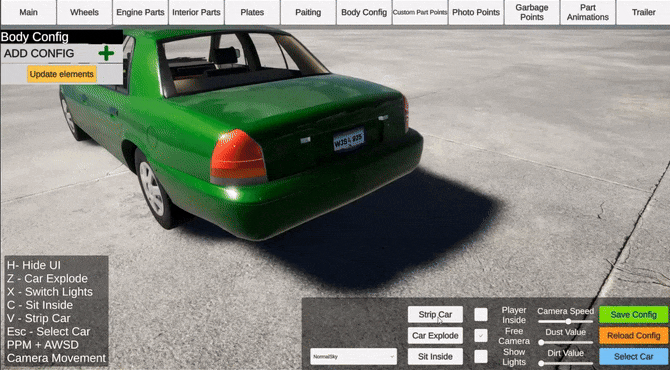Open the Part Animations tab
670x370 pixels.
coord(588,12)
